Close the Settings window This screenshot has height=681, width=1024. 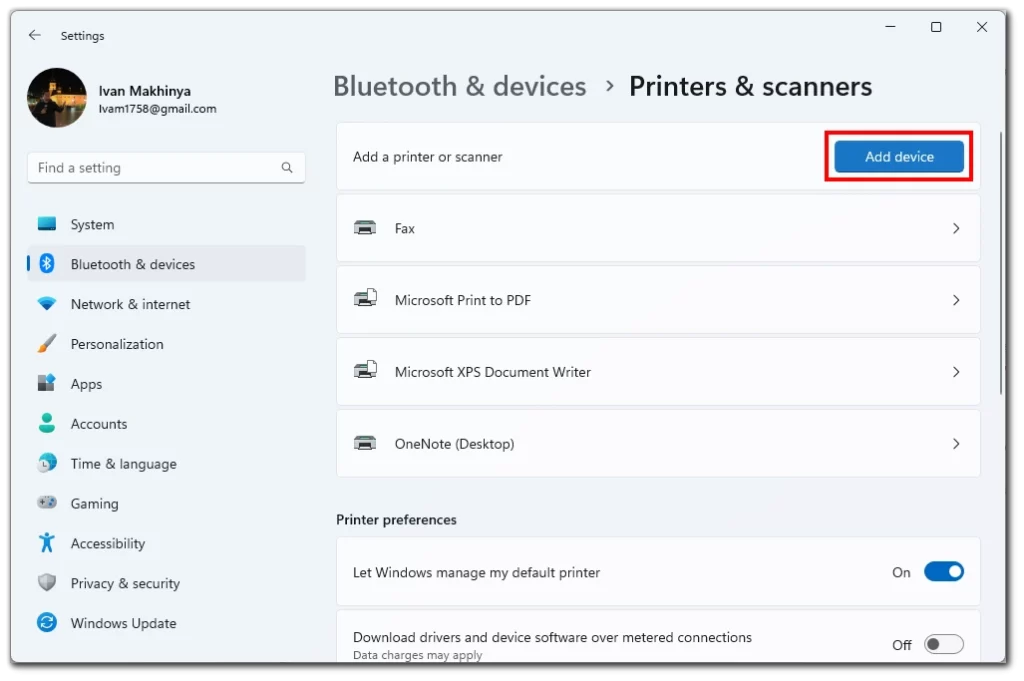982,27
